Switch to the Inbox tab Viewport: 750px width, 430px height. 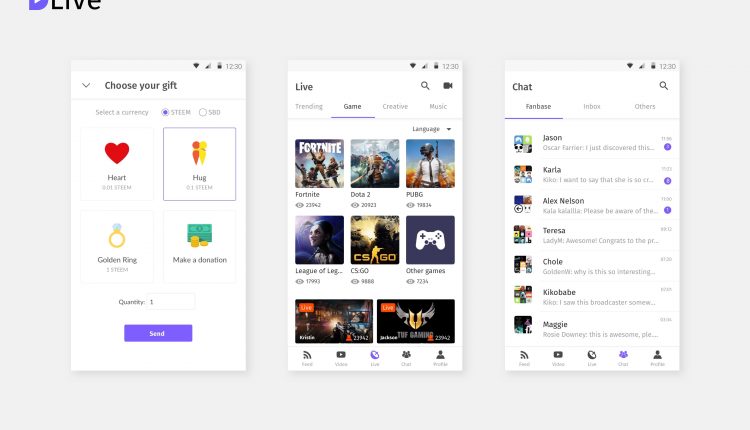coord(592,107)
